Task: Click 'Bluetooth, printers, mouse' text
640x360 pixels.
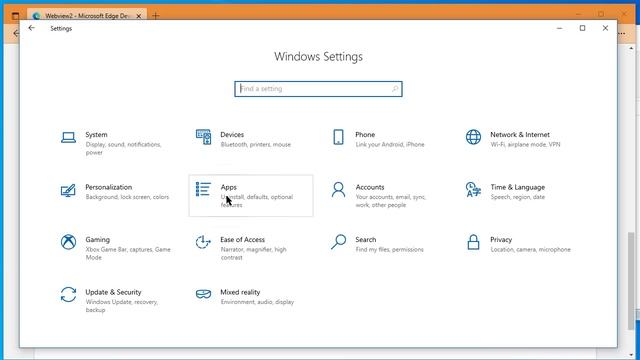Action: tap(256, 144)
